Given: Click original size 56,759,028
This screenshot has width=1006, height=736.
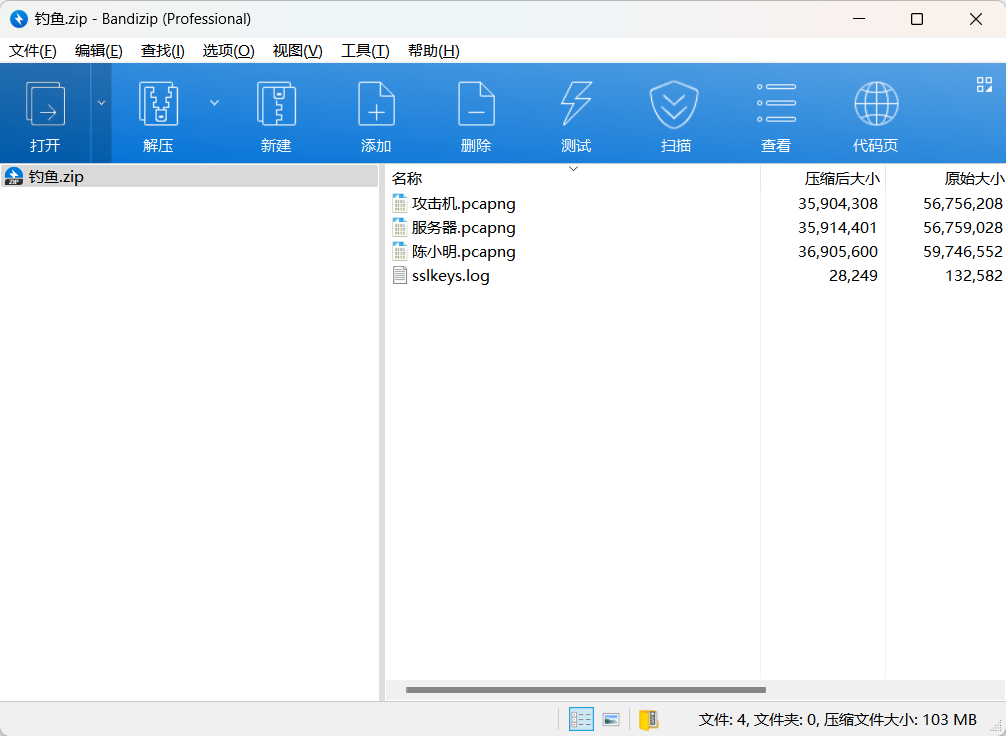Looking at the screenshot, I should [x=963, y=227].
